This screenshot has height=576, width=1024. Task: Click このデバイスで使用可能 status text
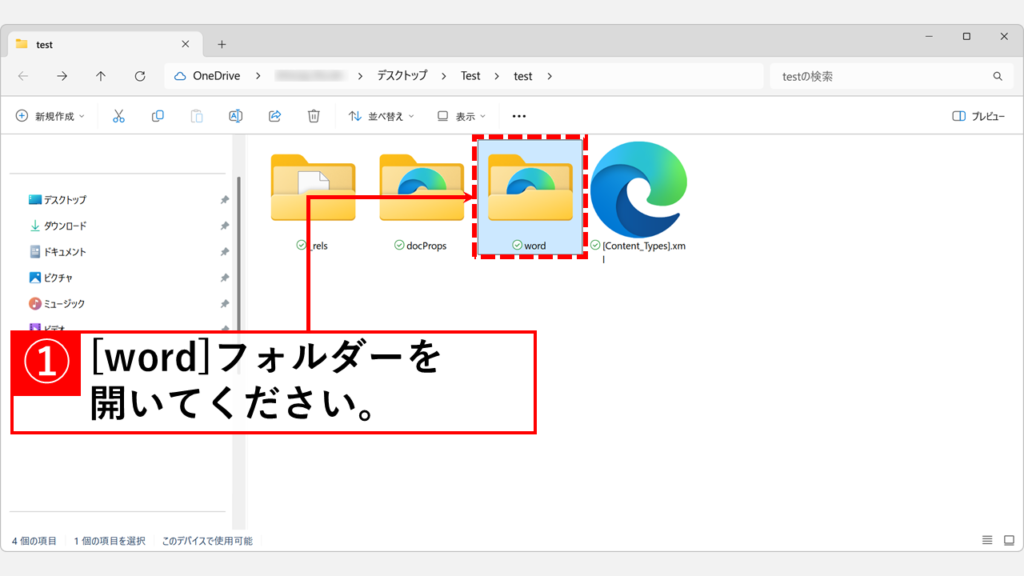pos(207,541)
